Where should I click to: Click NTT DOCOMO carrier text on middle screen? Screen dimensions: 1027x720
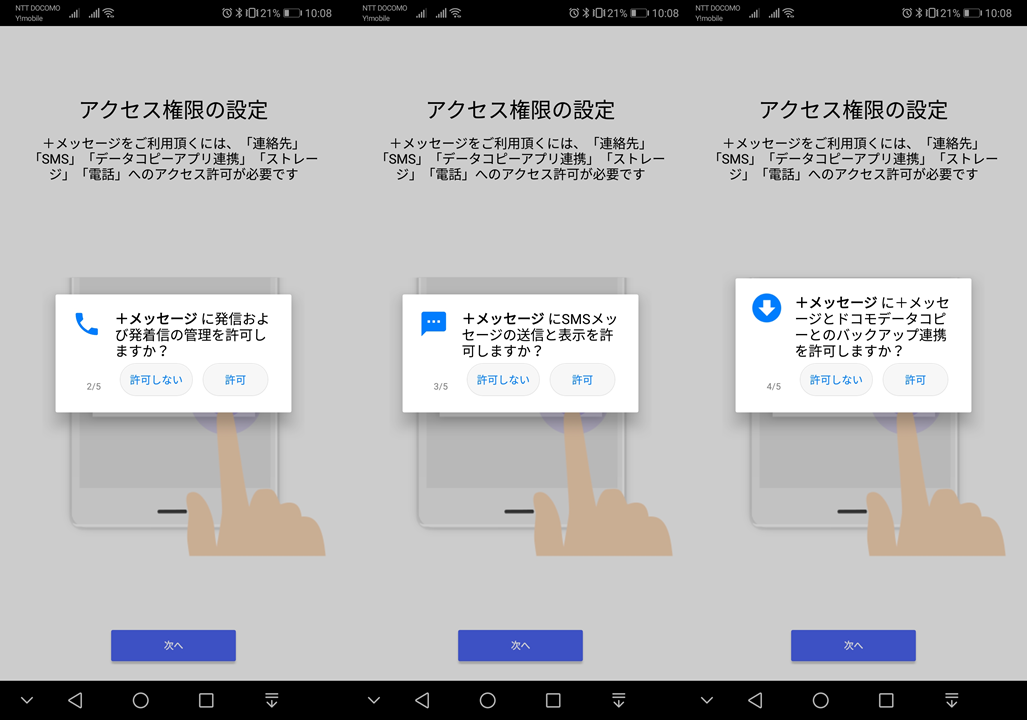[384, 8]
